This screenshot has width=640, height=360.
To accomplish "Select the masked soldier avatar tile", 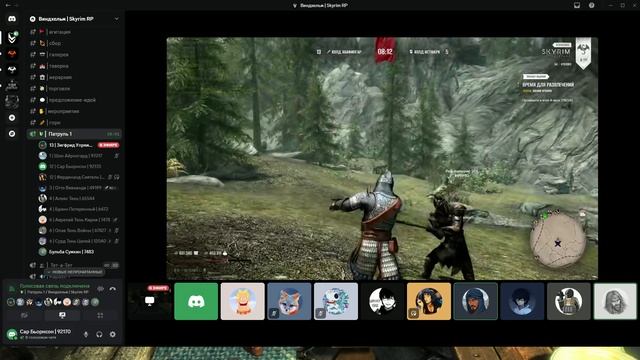I will tap(569, 301).
